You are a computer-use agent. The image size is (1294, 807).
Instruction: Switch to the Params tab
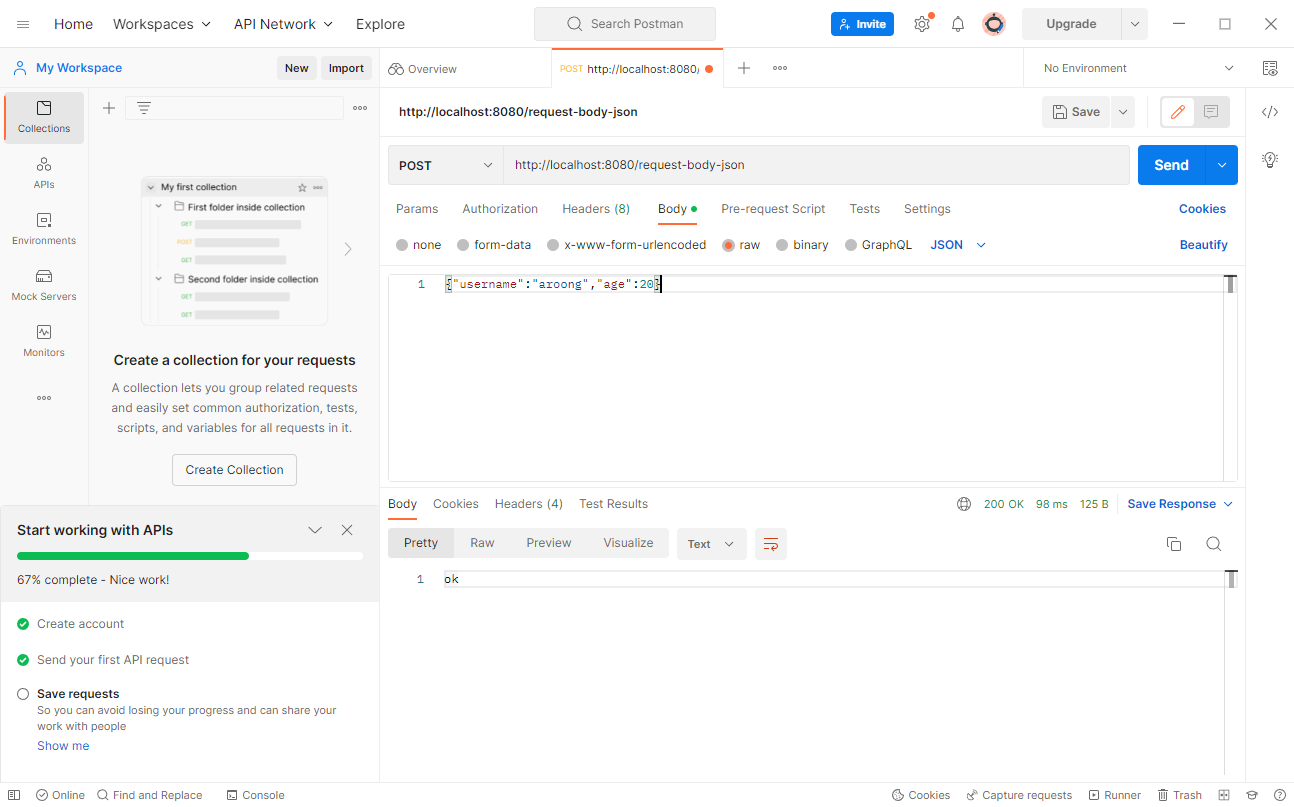(x=417, y=209)
